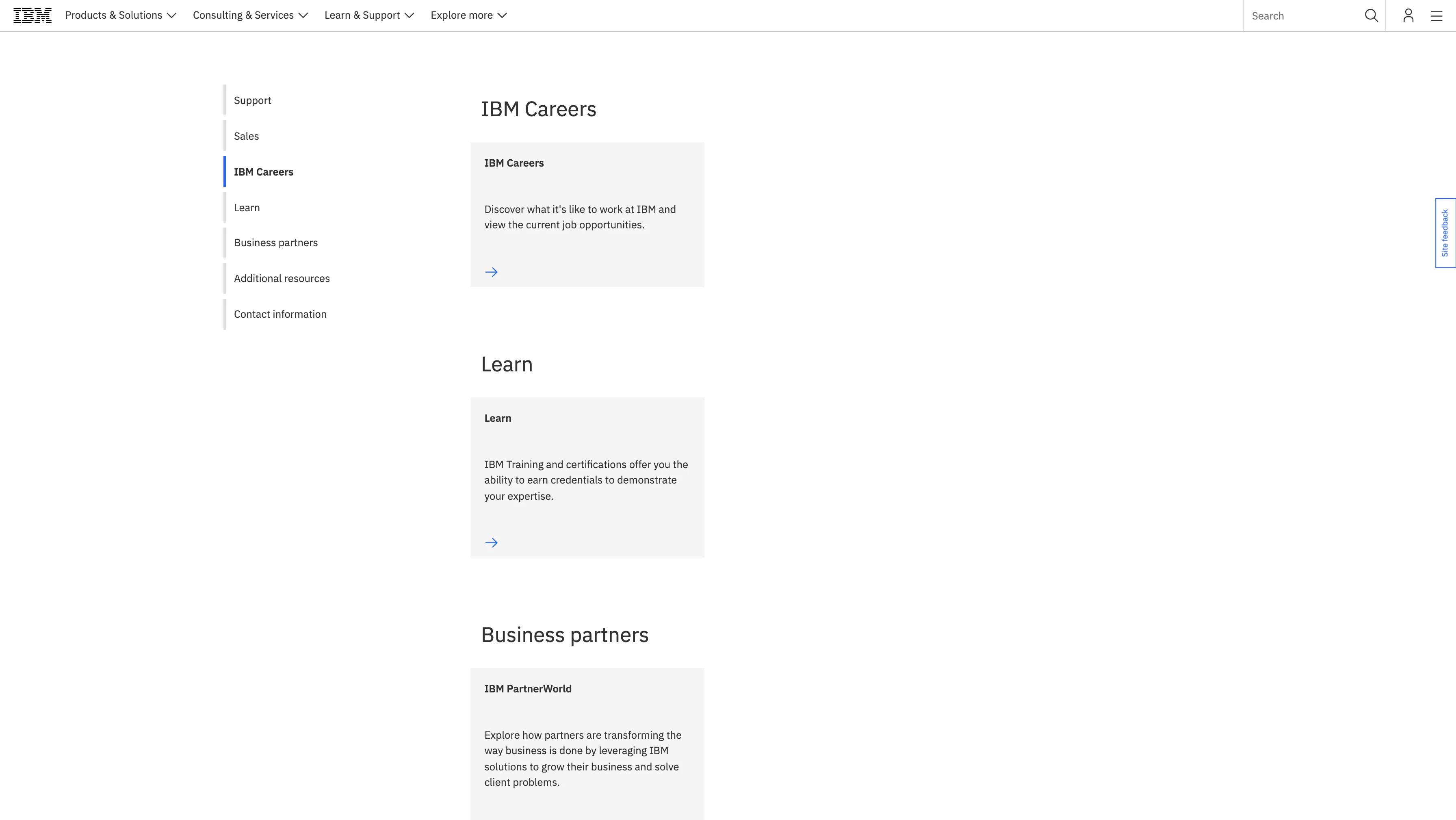Viewport: 1456px width, 820px height.
Task: Click the 'IBM Training and certifications' description
Action: 586,480
